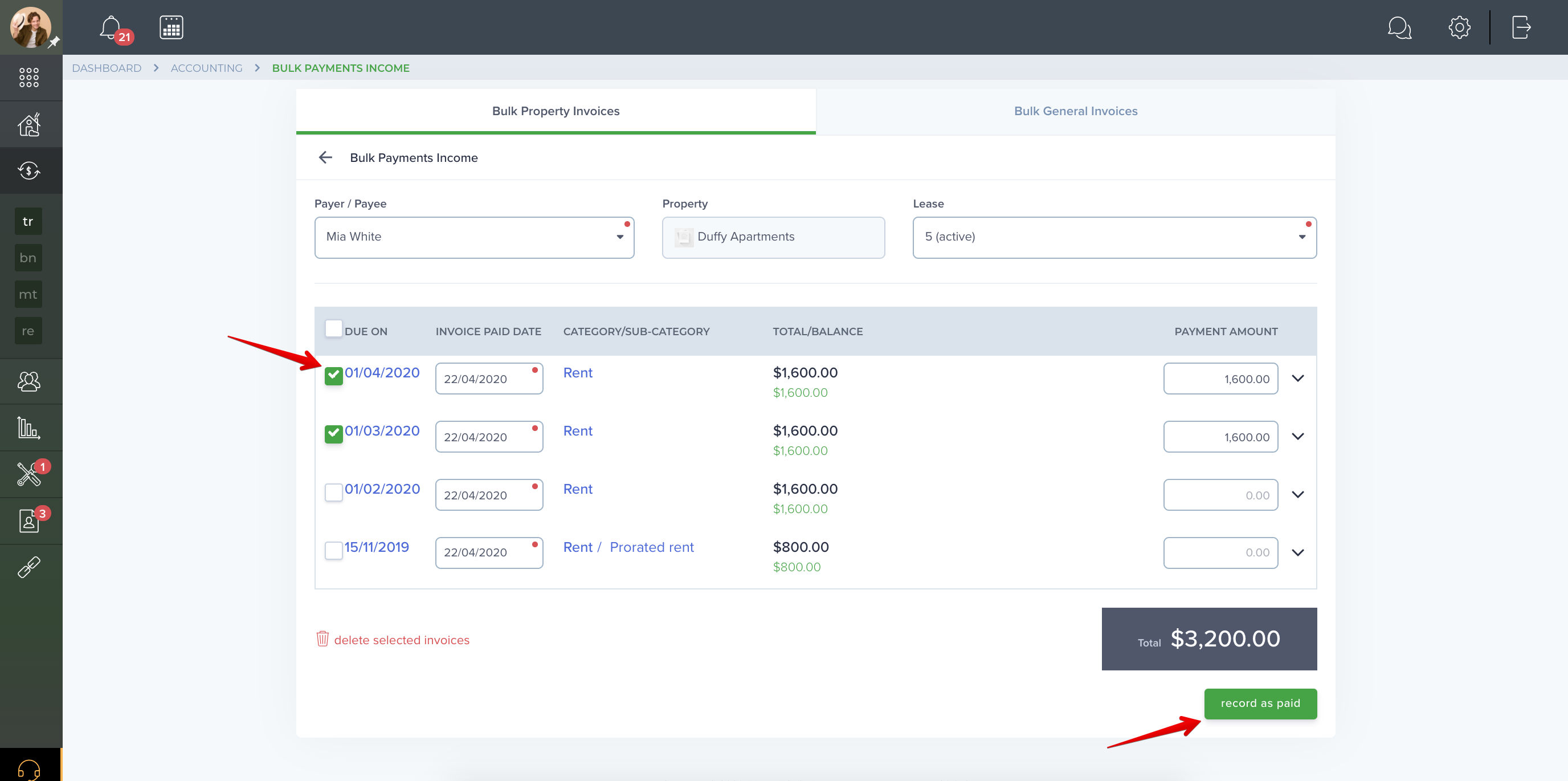
Task: Click the BULK PAYMENTS INCOME breadcrumb
Action: point(340,68)
